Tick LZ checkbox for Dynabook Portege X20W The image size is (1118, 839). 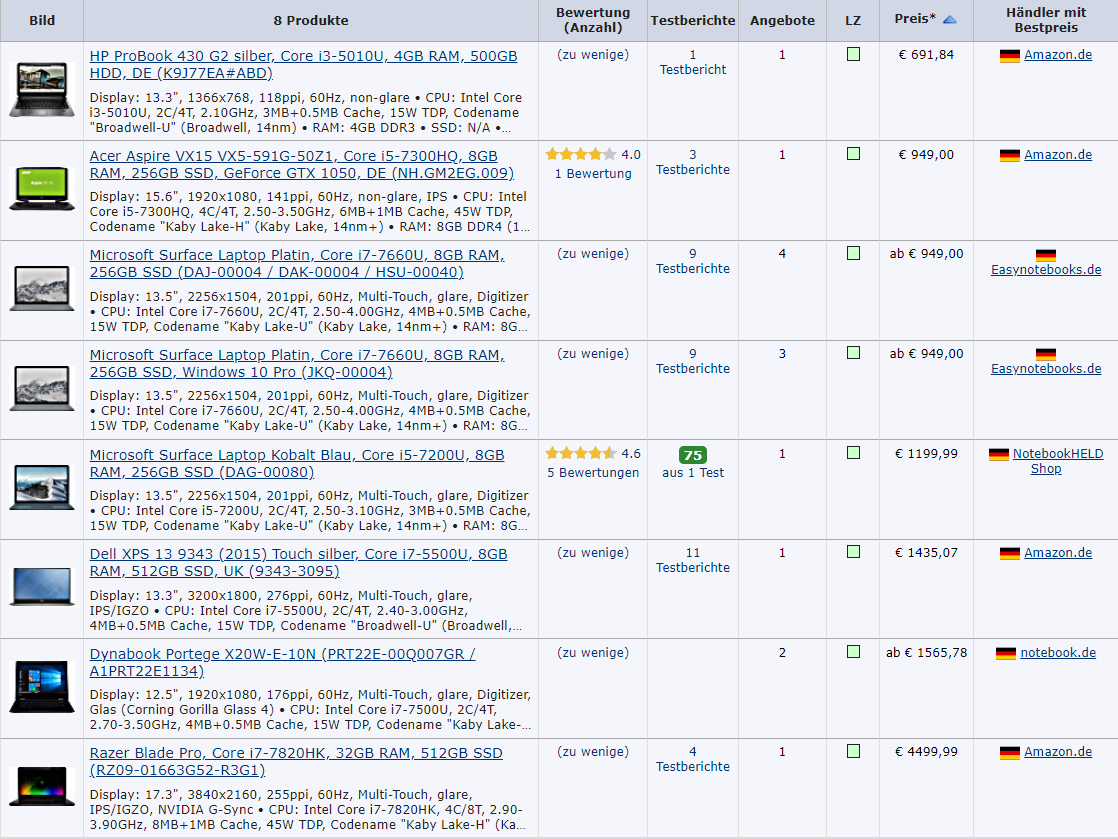click(x=853, y=652)
